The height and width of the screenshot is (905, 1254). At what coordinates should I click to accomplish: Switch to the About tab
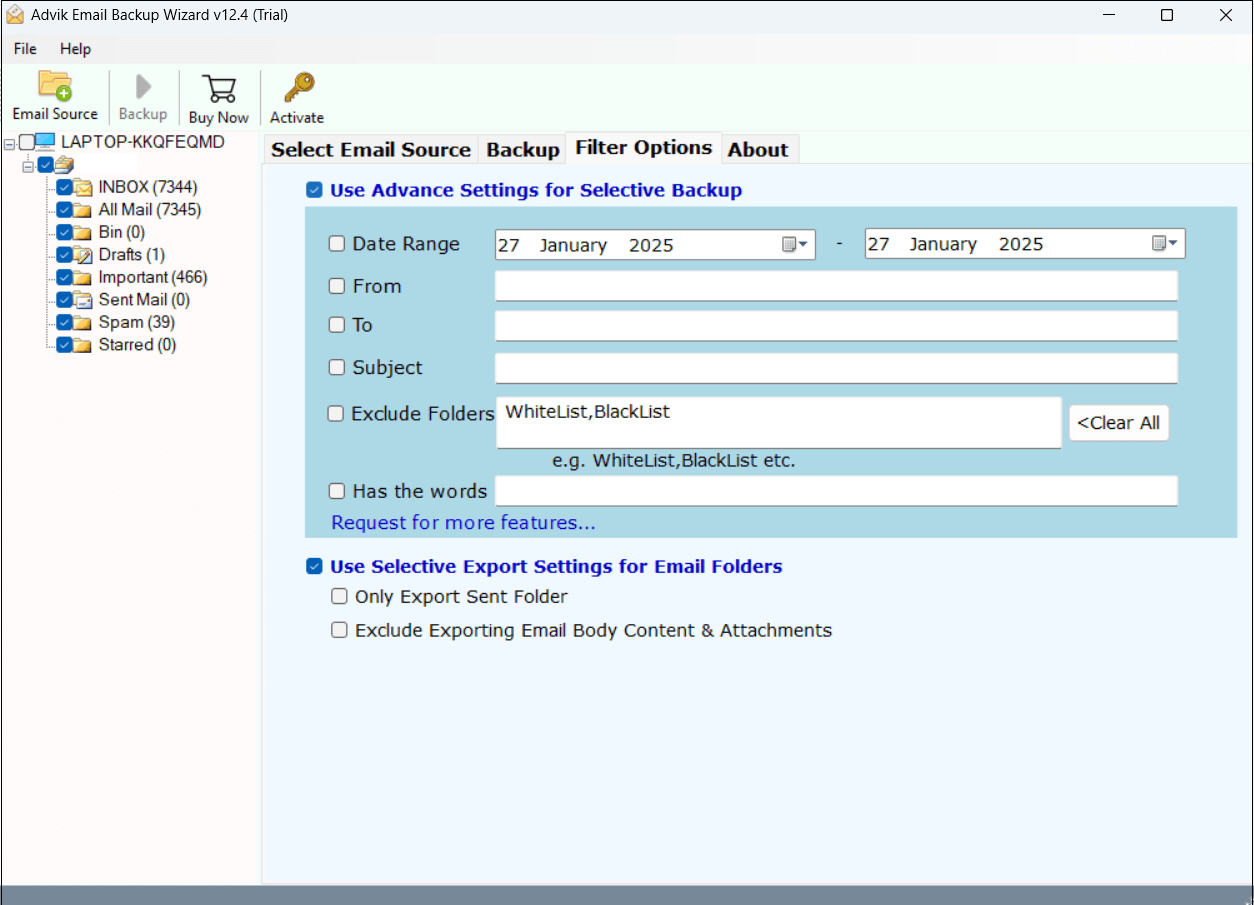click(x=758, y=150)
